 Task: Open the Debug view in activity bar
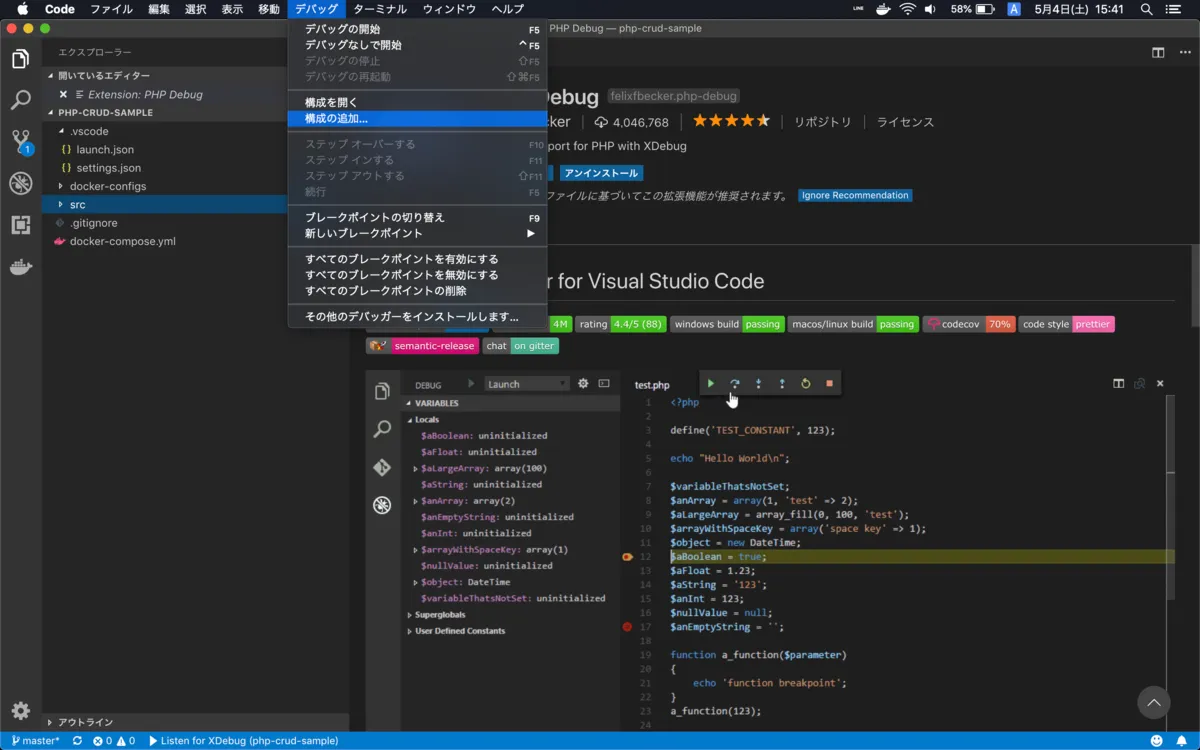pos(20,183)
